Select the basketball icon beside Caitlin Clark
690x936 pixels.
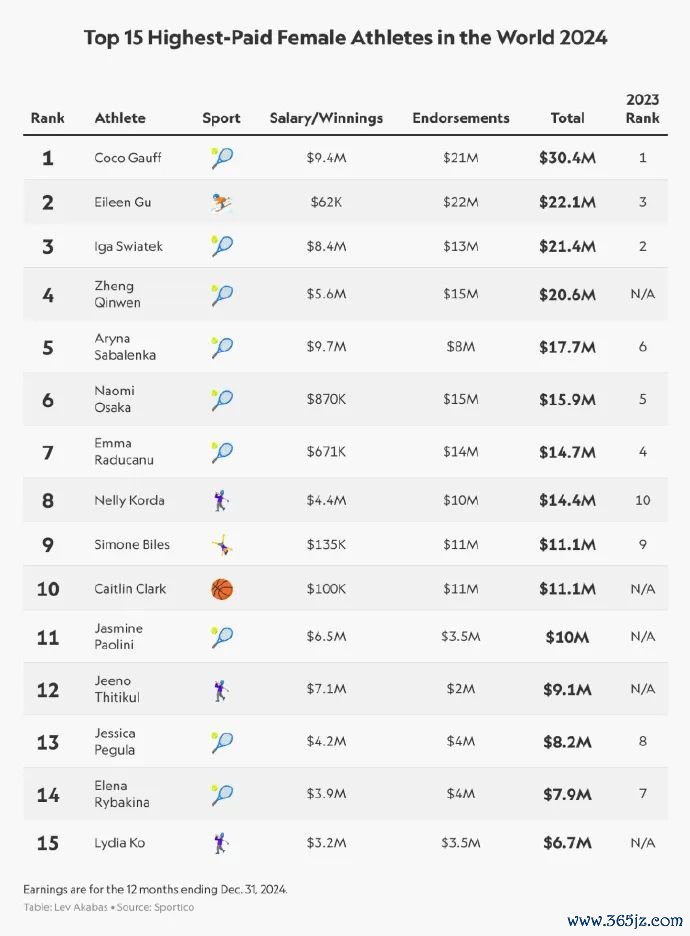(x=222, y=589)
